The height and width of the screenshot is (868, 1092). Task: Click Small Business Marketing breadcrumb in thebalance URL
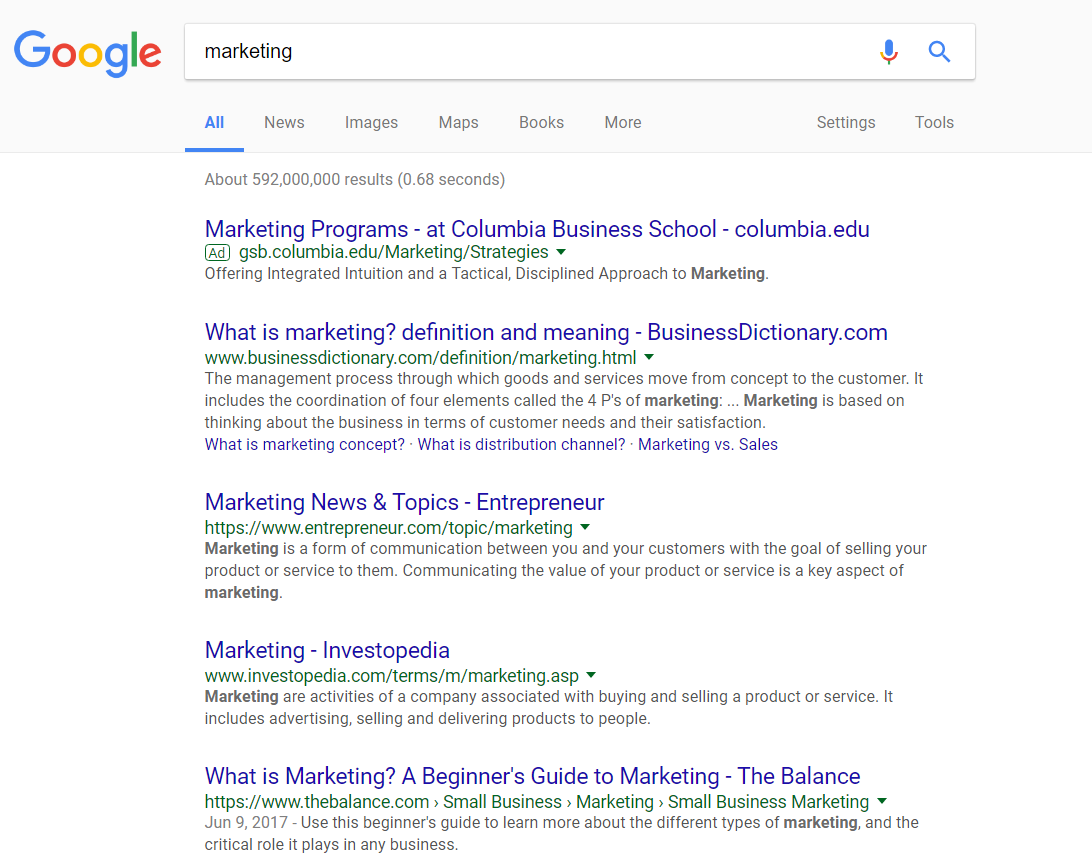pos(768,802)
